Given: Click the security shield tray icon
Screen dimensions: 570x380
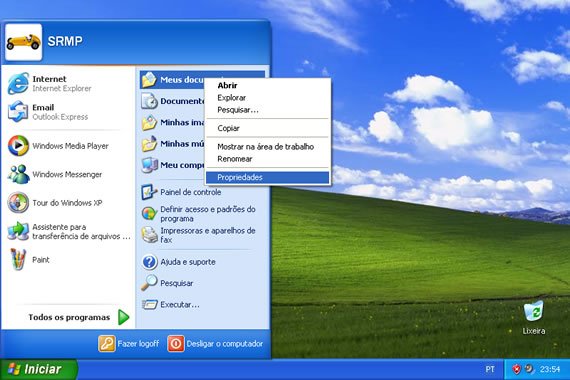Looking at the screenshot, I should click(x=516, y=369).
